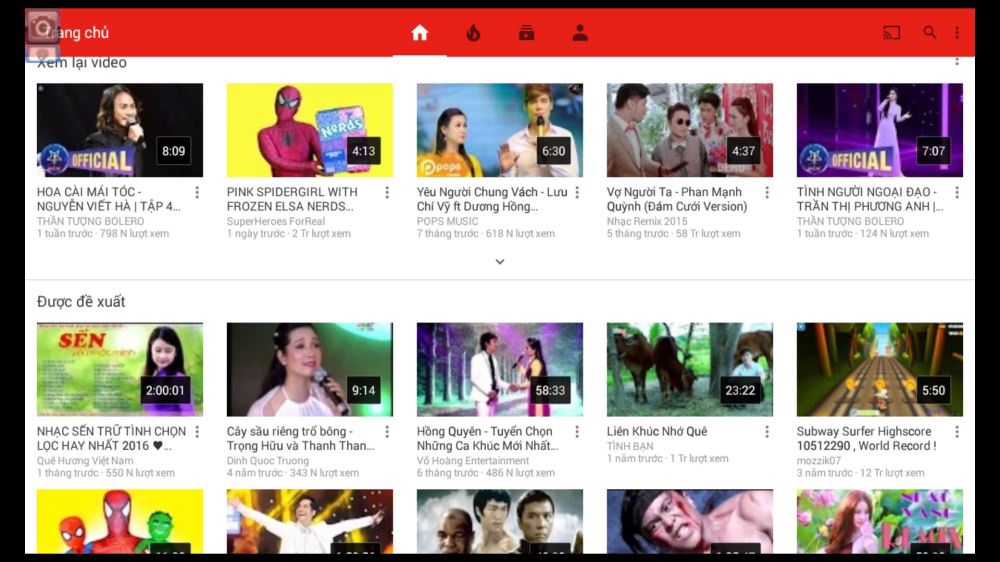The height and width of the screenshot is (562, 1000).
Task: Open the Cây sầu riêng trổ bông title
Action: (300, 438)
